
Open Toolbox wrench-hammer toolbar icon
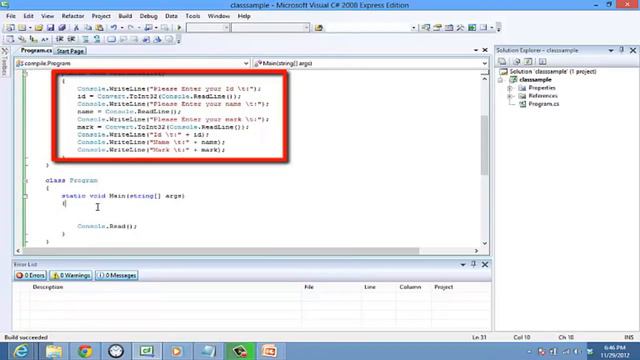tap(460, 28)
